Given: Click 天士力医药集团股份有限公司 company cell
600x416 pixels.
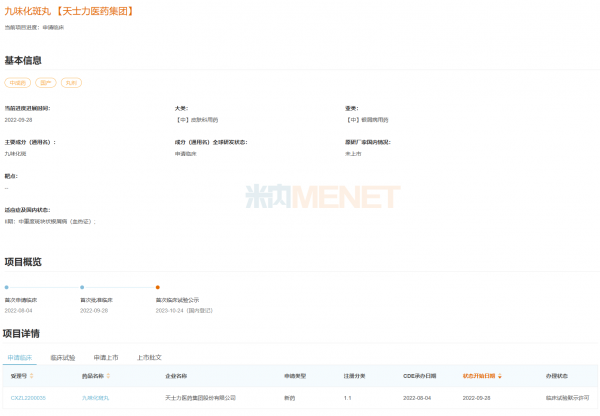Looking at the screenshot, I should pos(200,398).
